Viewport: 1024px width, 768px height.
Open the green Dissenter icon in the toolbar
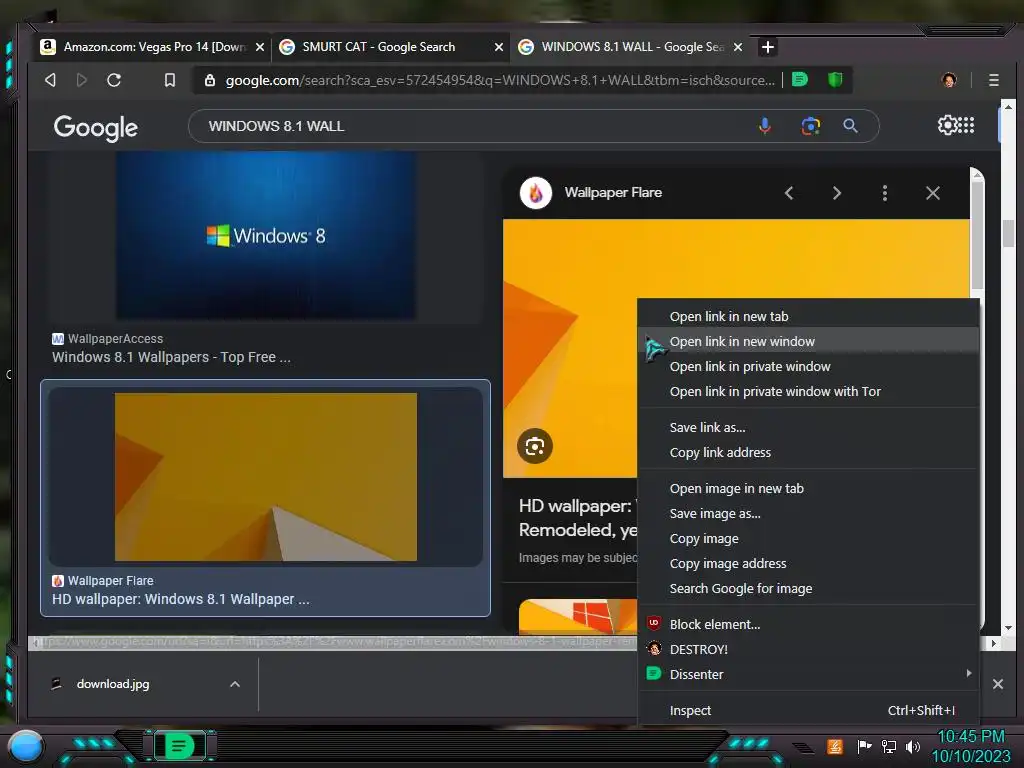[799, 80]
